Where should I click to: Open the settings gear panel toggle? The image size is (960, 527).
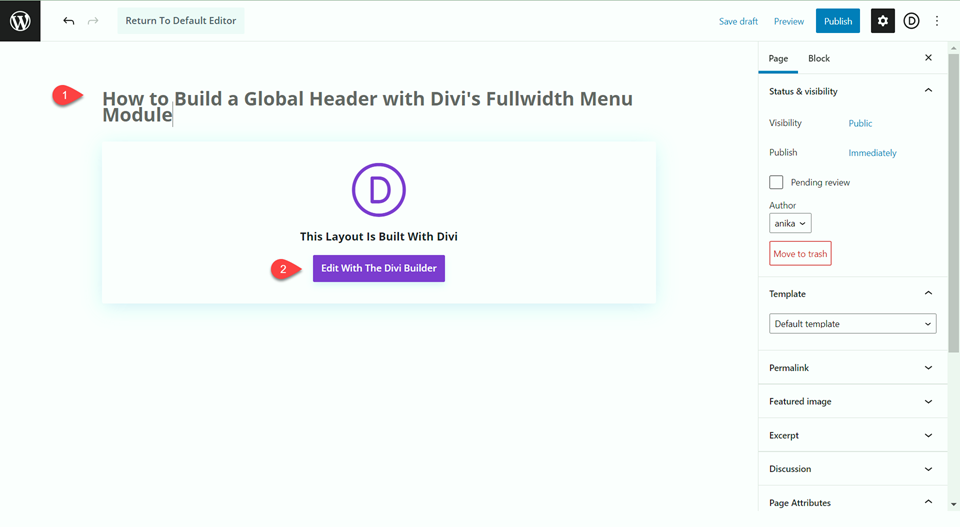point(882,21)
